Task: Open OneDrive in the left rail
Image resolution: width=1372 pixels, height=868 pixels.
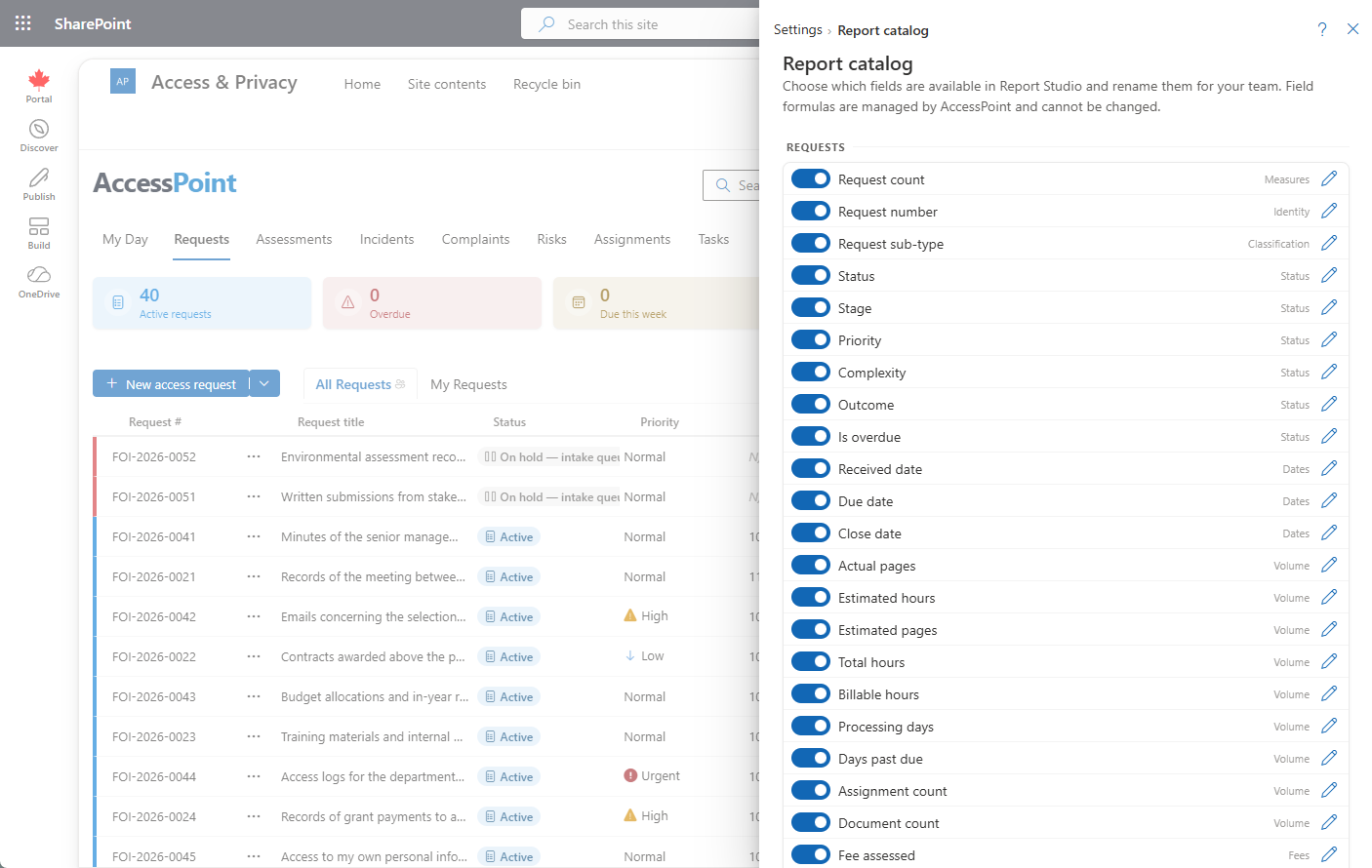Action: pos(39,282)
